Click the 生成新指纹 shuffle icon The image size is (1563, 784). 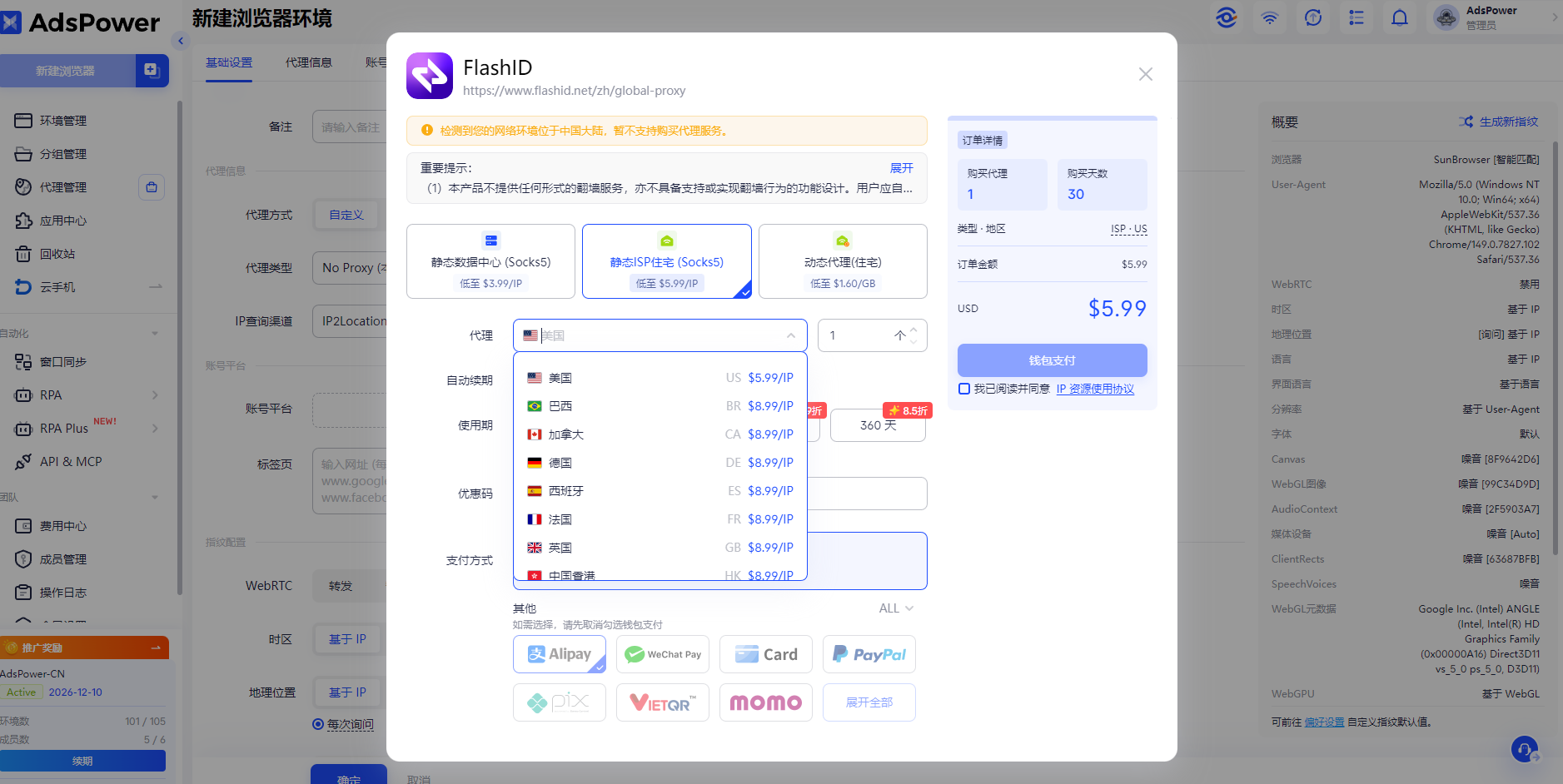tap(1466, 122)
